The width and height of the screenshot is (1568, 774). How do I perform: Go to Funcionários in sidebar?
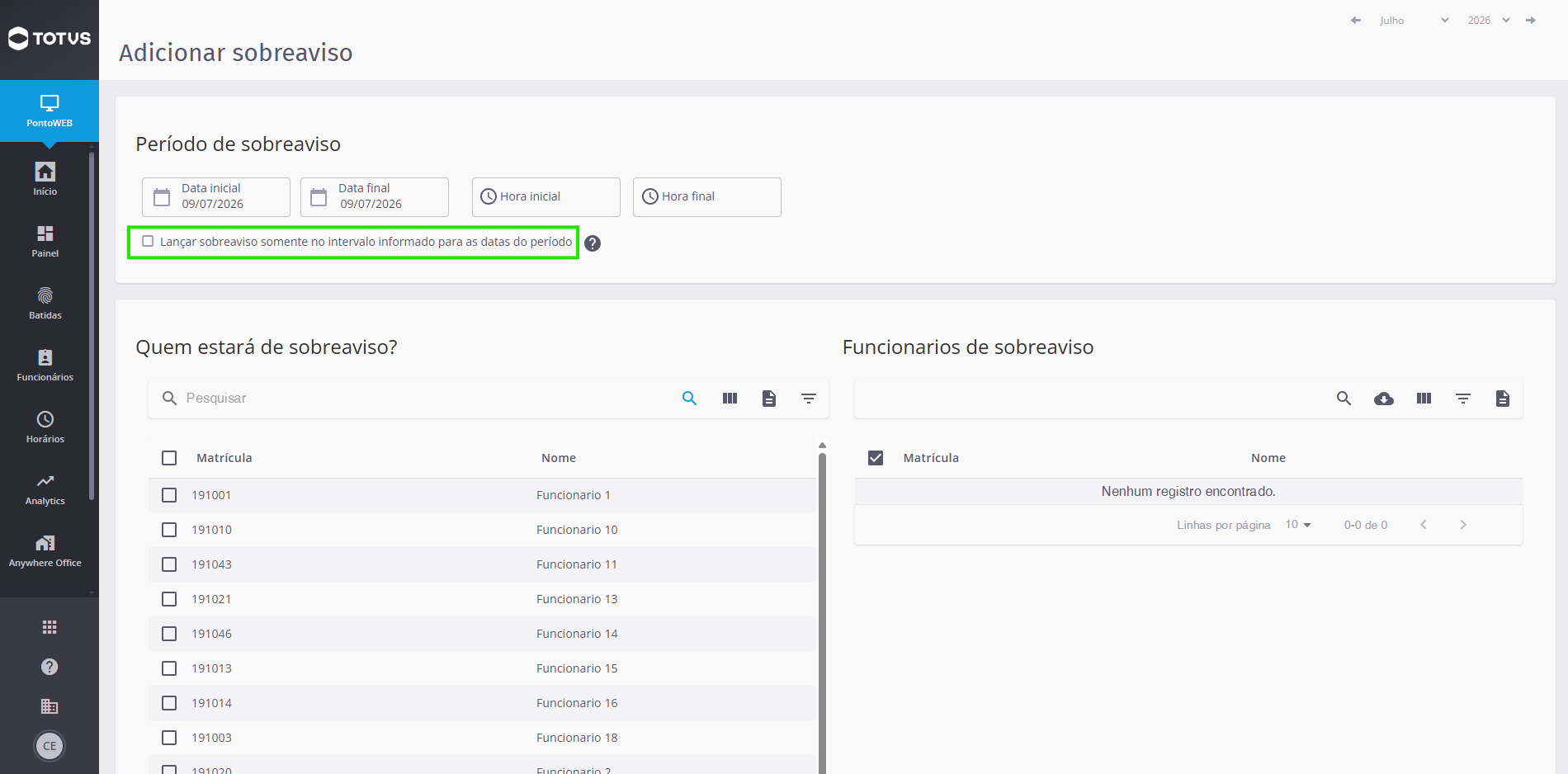coord(45,365)
